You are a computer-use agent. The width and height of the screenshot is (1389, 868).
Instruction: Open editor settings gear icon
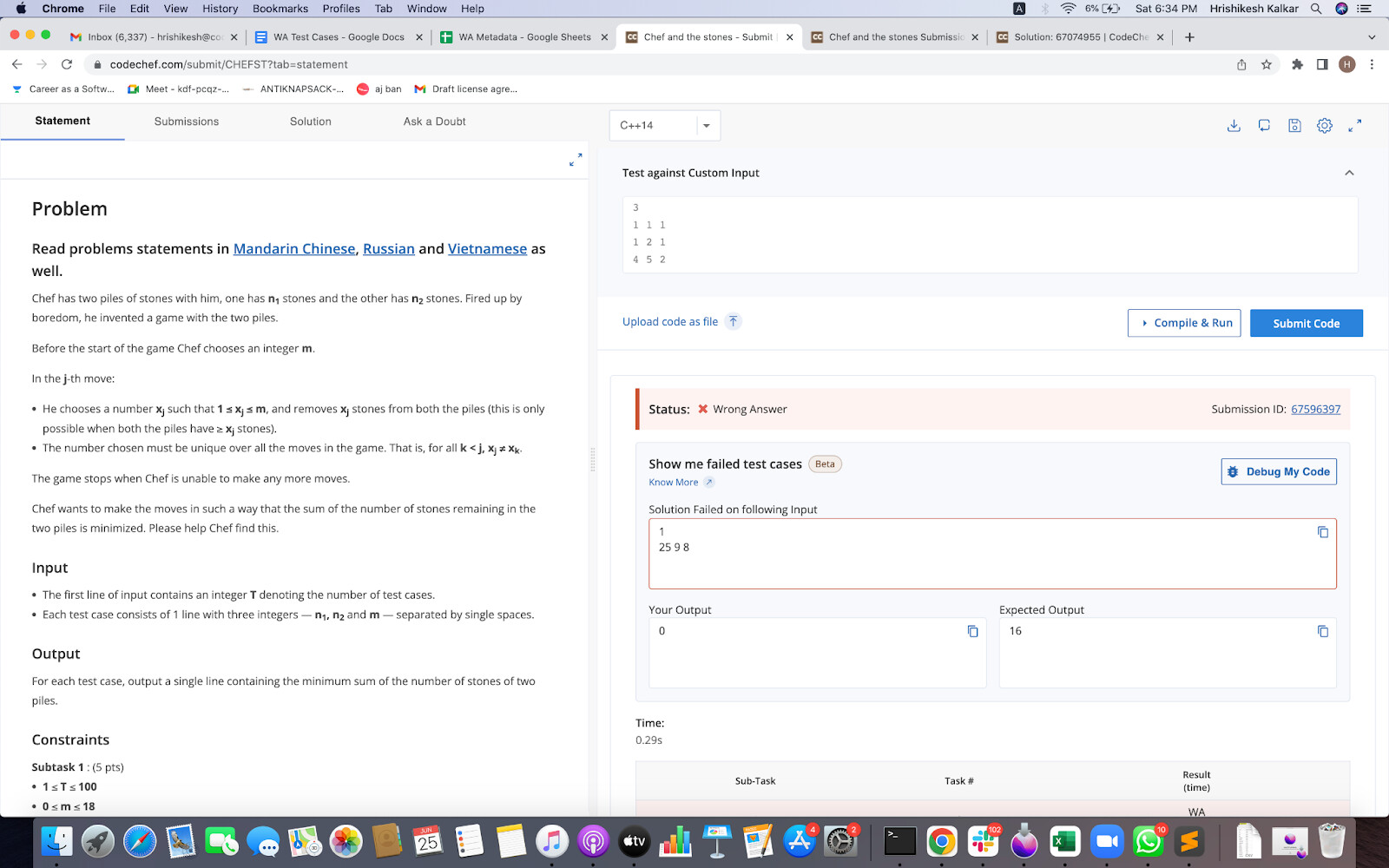(x=1325, y=126)
